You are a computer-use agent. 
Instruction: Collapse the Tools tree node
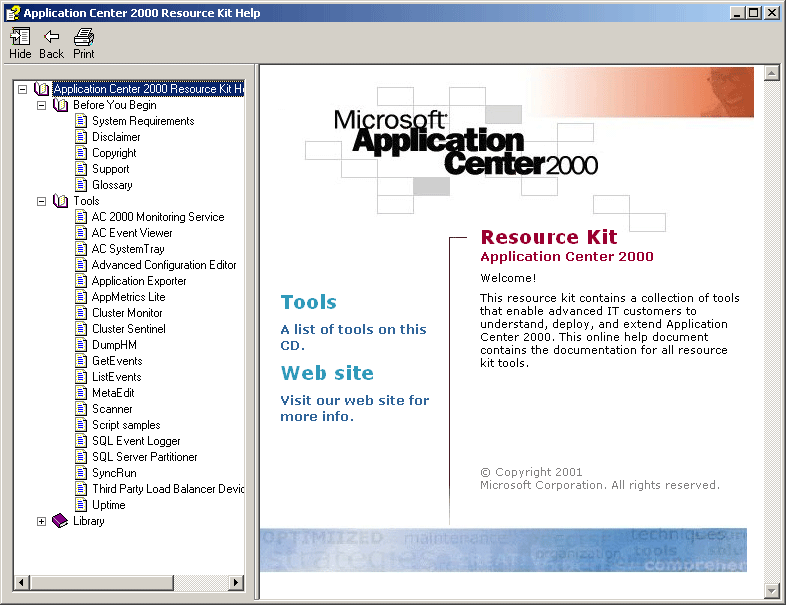pos(41,201)
